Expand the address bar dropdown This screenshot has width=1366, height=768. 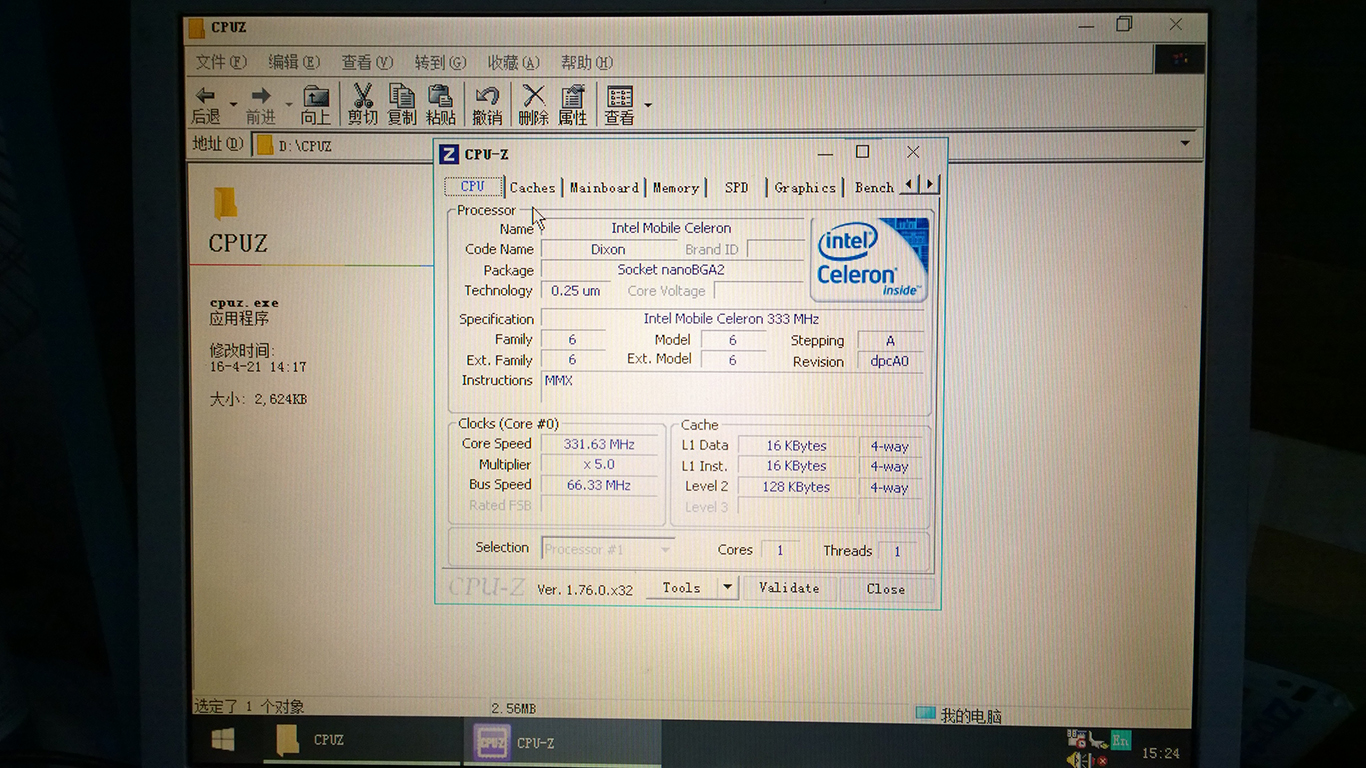(x=1185, y=144)
